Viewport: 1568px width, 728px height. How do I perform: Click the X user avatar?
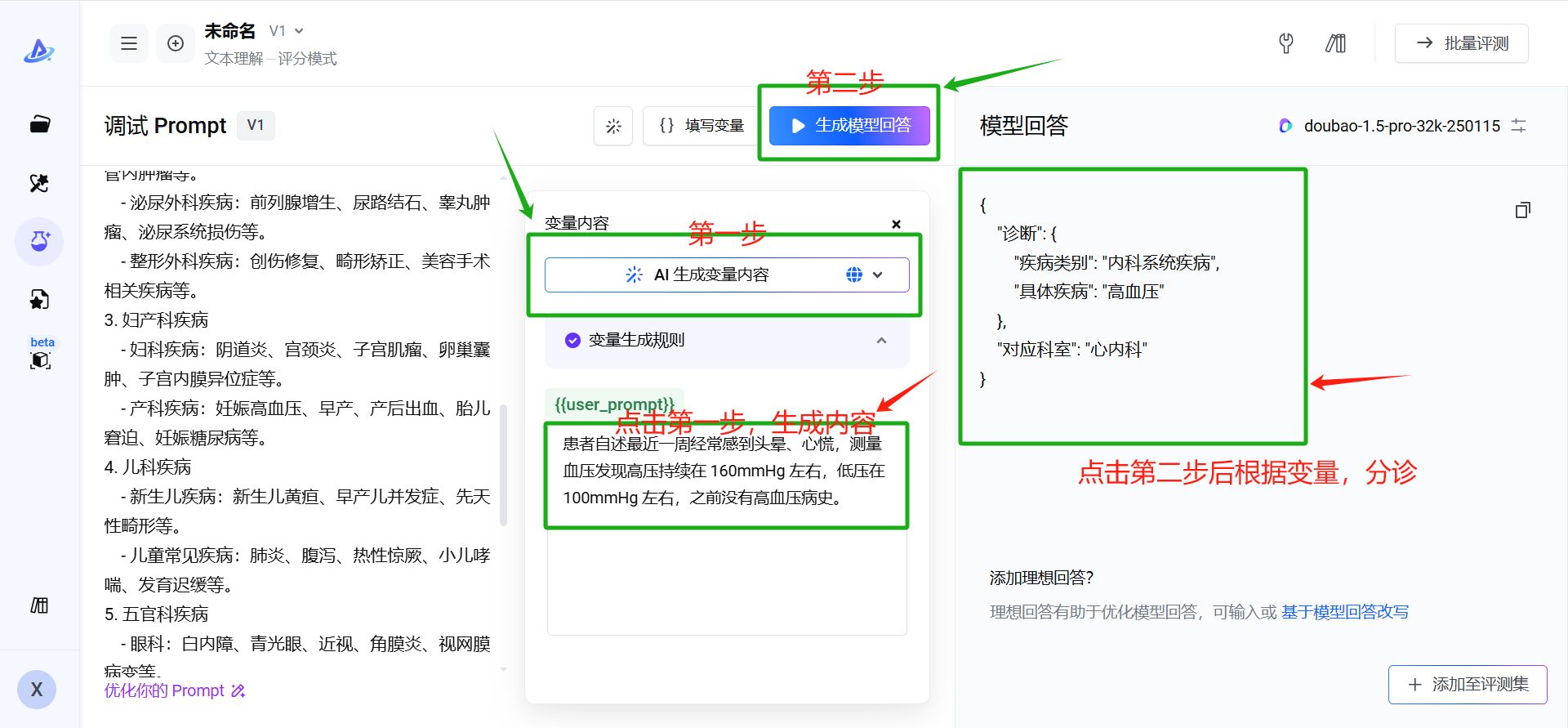point(37,690)
